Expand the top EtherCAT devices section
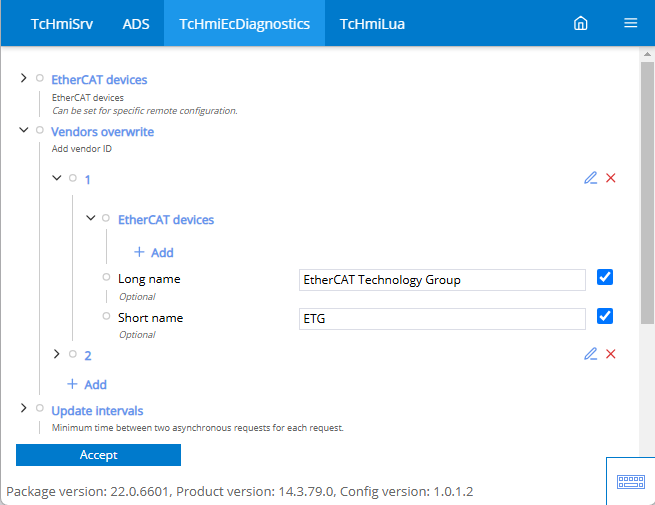Viewport: 655px width, 505px height. click(x=23, y=78)
